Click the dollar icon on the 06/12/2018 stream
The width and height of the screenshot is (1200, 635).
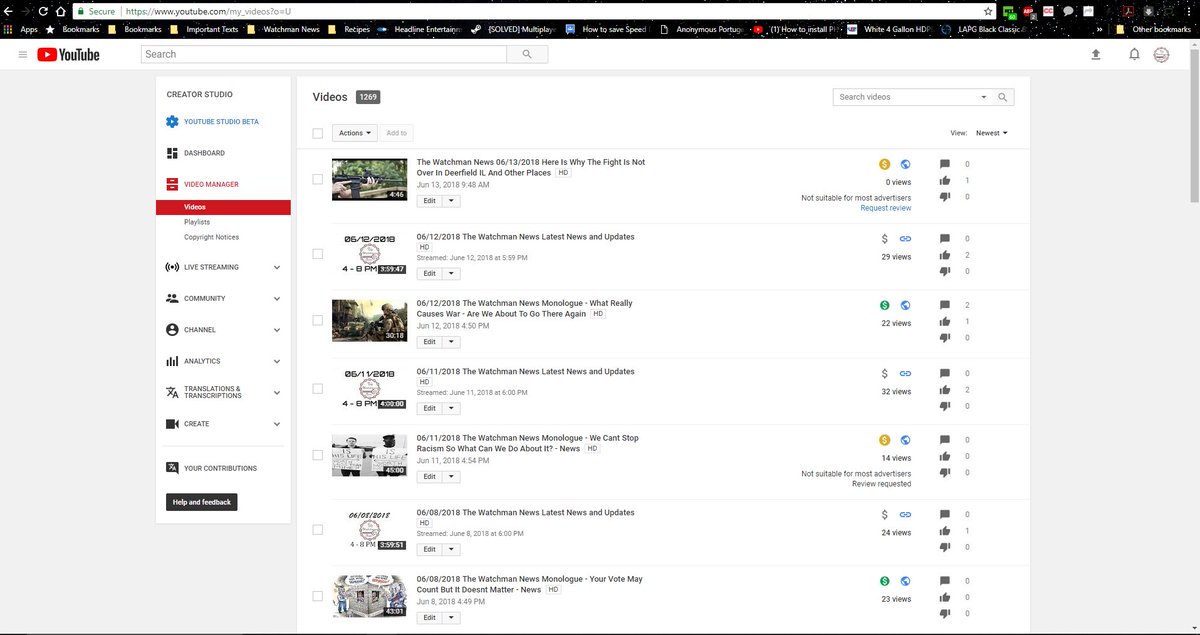(x=884, y=239)
